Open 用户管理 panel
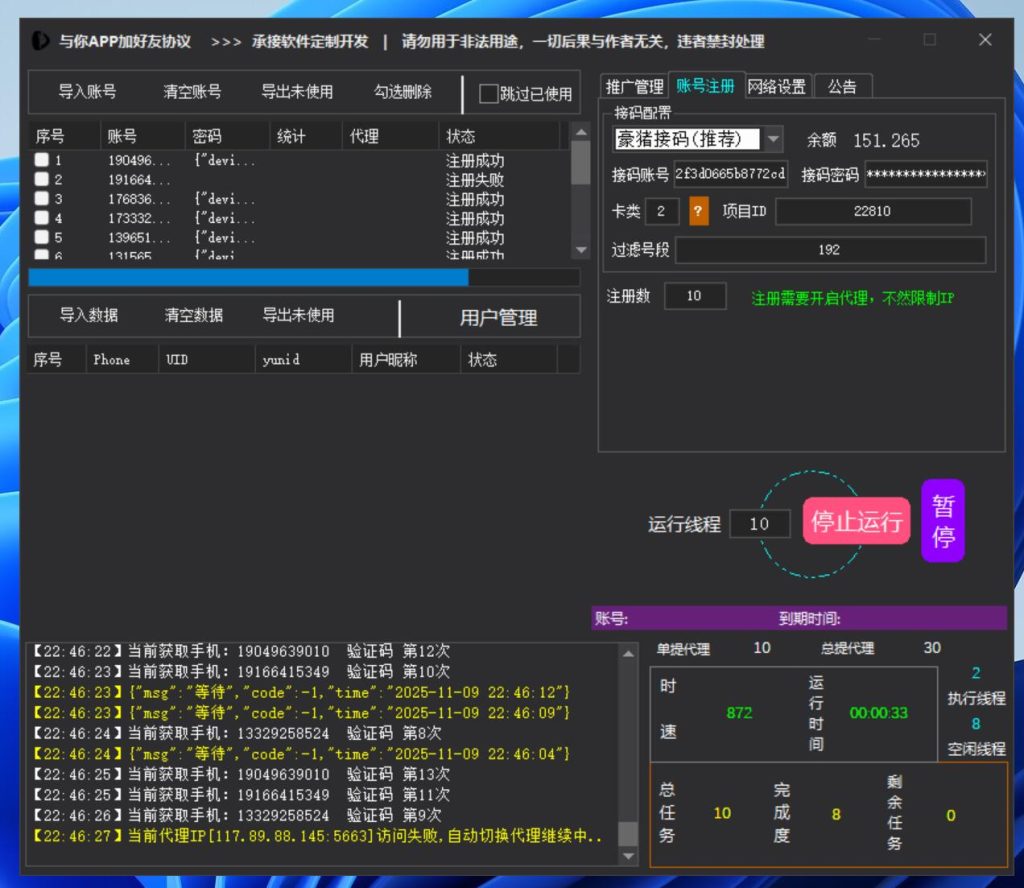 click(498, 318)
